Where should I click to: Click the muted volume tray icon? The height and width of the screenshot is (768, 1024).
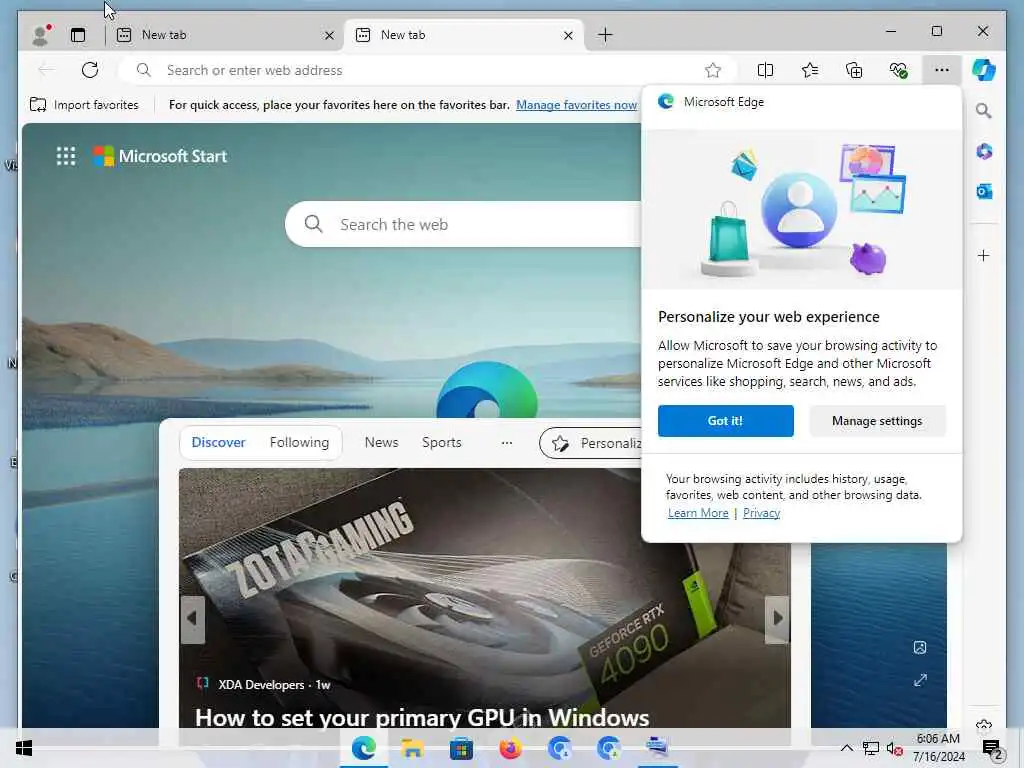[895, 748]
